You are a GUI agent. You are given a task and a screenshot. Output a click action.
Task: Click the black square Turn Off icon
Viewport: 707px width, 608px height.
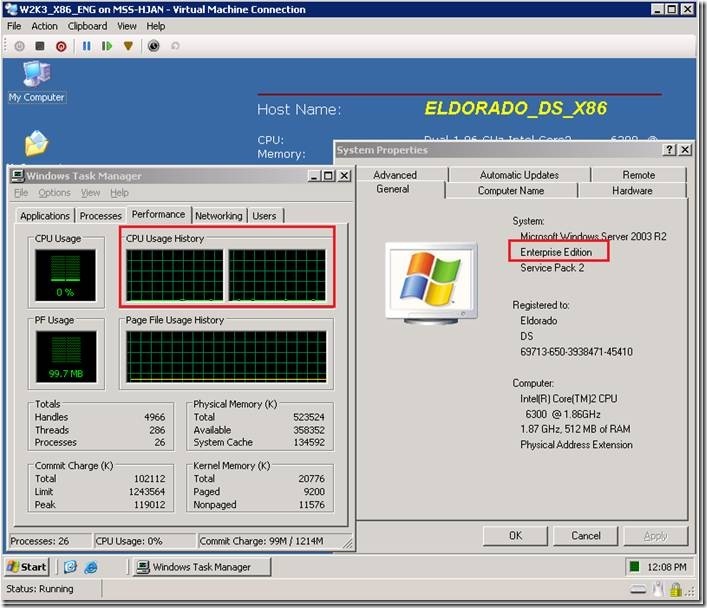pos(40,46)
